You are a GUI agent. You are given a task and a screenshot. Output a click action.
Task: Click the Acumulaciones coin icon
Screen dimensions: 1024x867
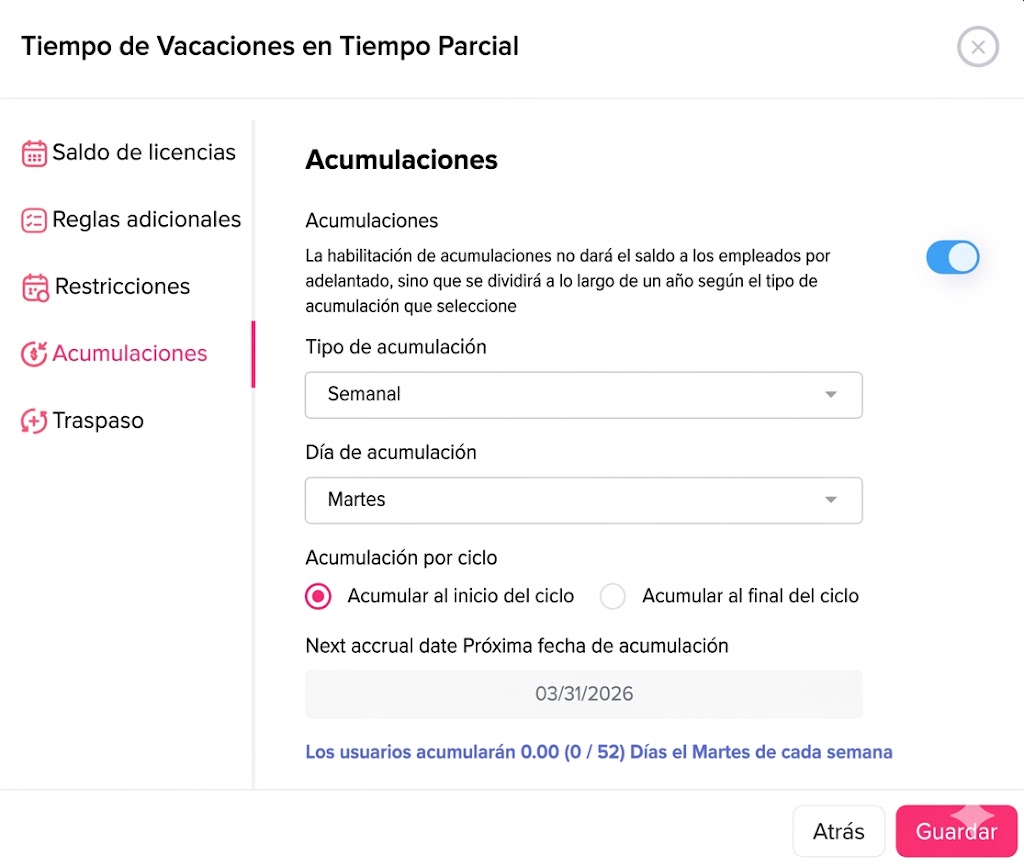[x=34, y=354]
